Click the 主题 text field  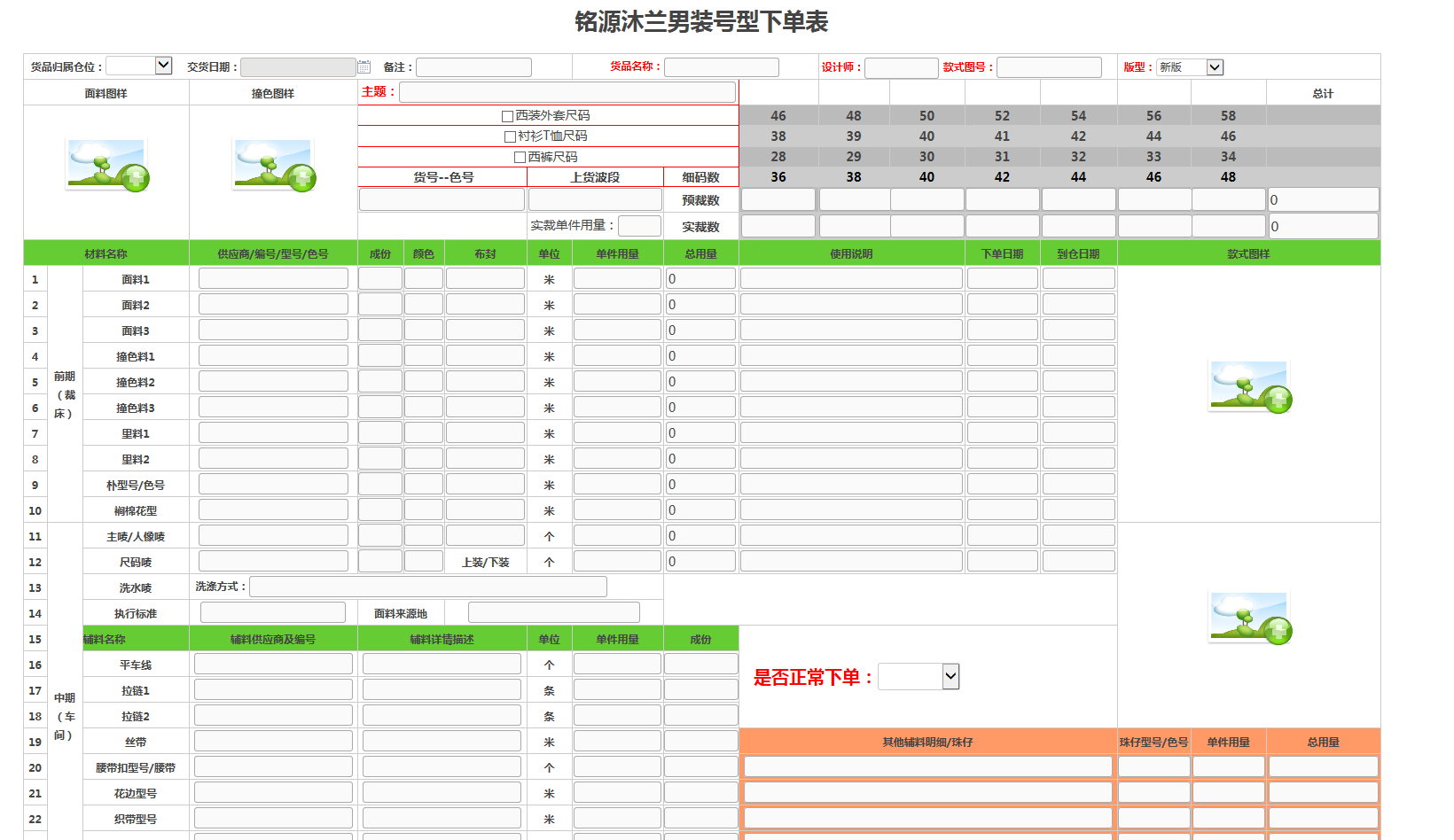click(567, 92)
